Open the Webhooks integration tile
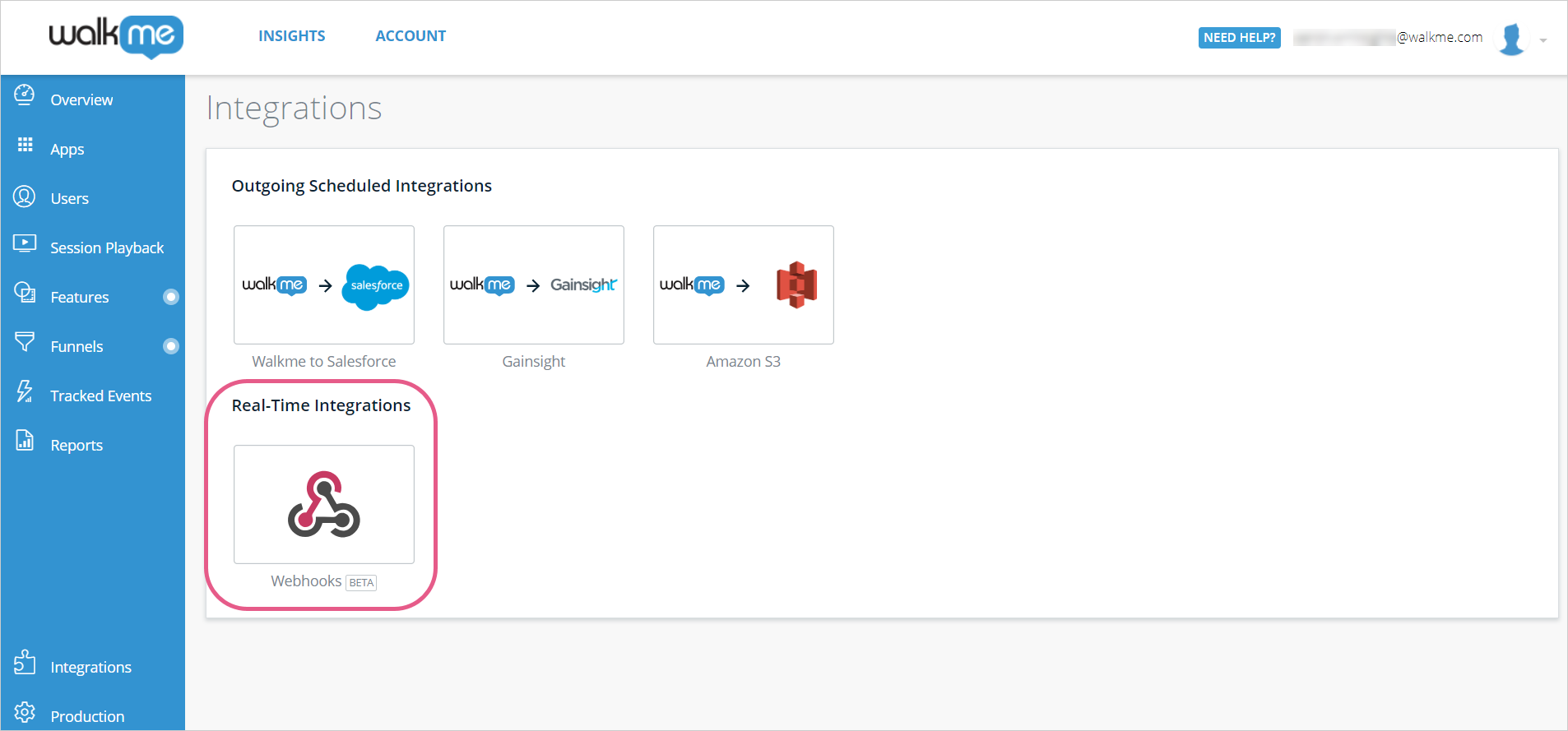1568x731 pixels. (x=324, y=504)
